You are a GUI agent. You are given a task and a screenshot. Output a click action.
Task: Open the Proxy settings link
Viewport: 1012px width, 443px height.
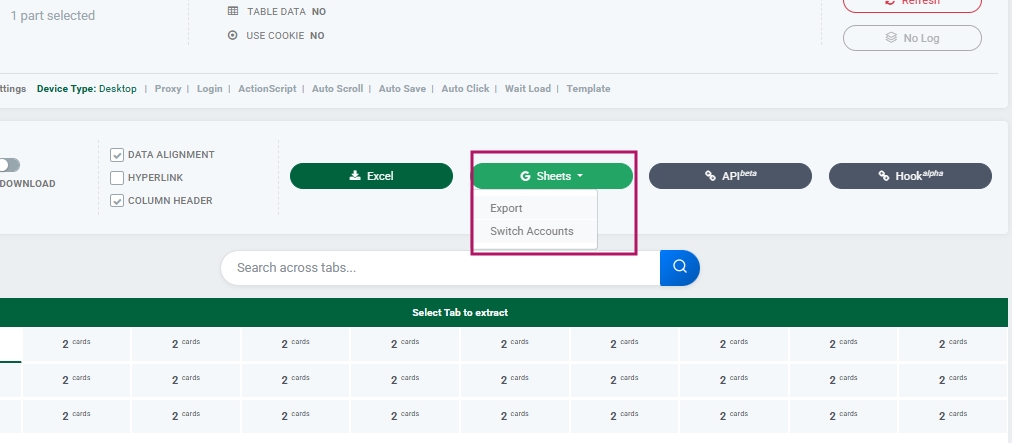(x=168, y=89)
